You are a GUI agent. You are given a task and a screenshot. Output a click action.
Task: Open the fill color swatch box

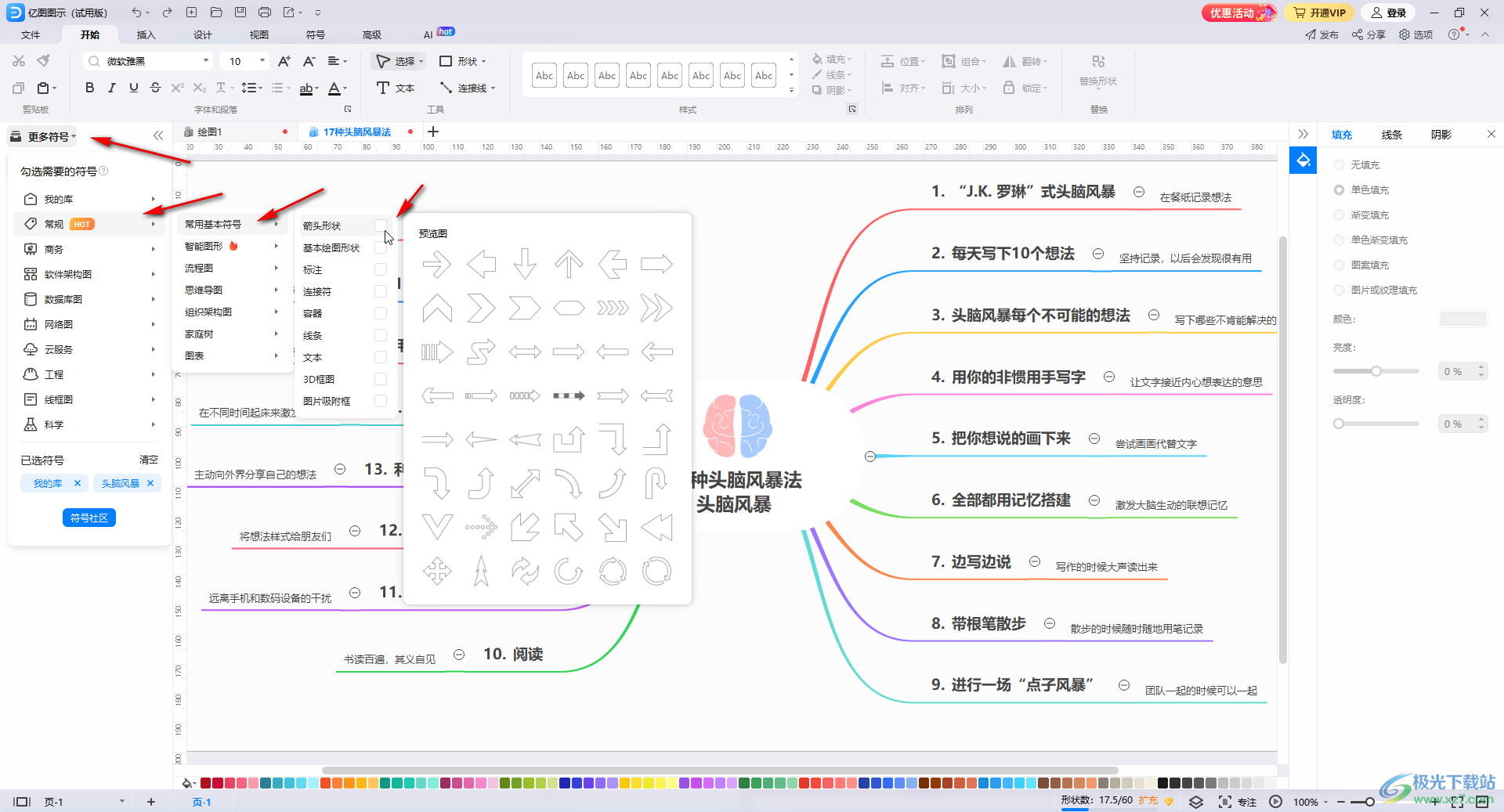(1462, 319)
